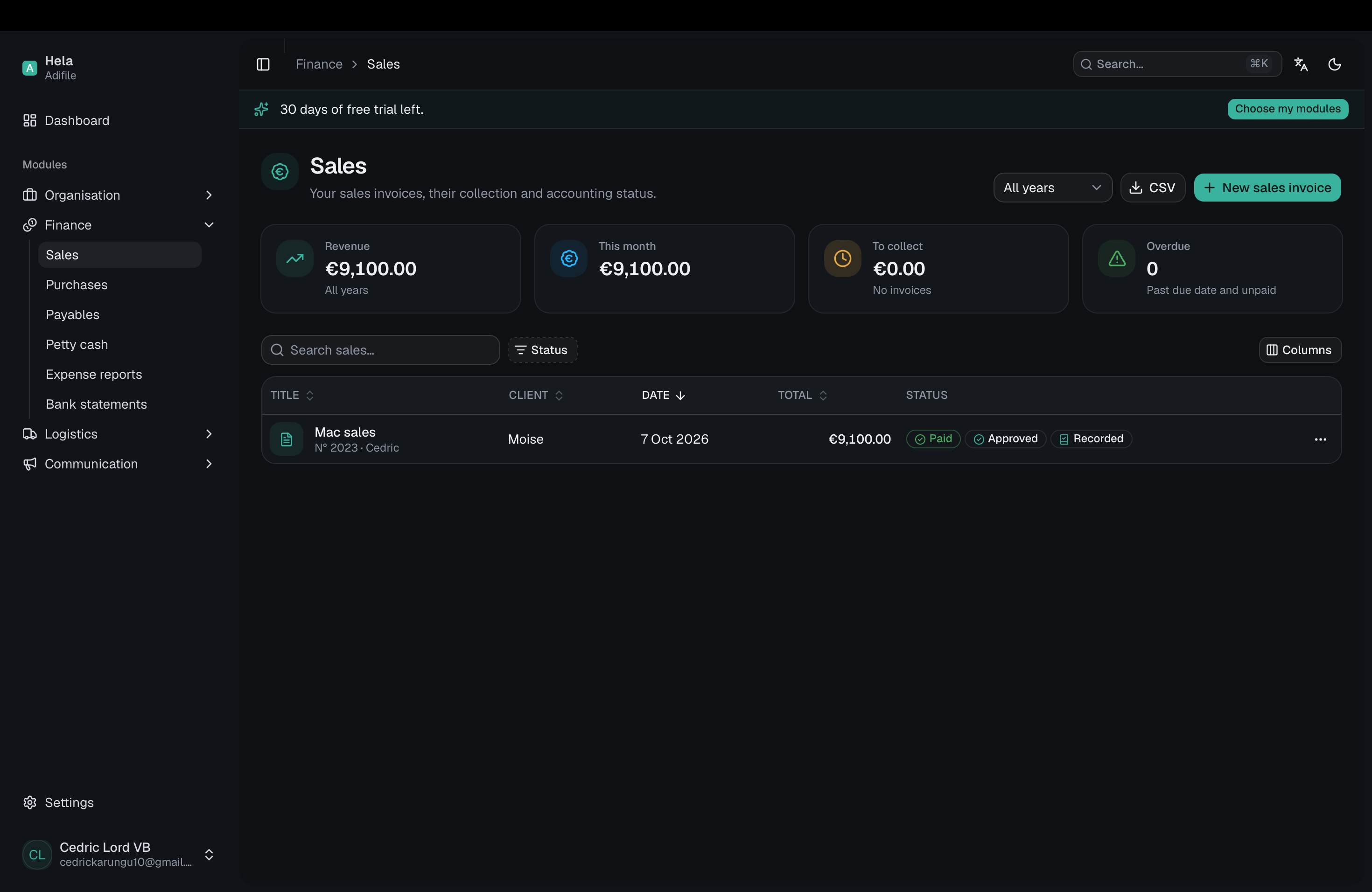Open Bank statements
Screen dimensions: 1372x892
[x=119, y=404]
